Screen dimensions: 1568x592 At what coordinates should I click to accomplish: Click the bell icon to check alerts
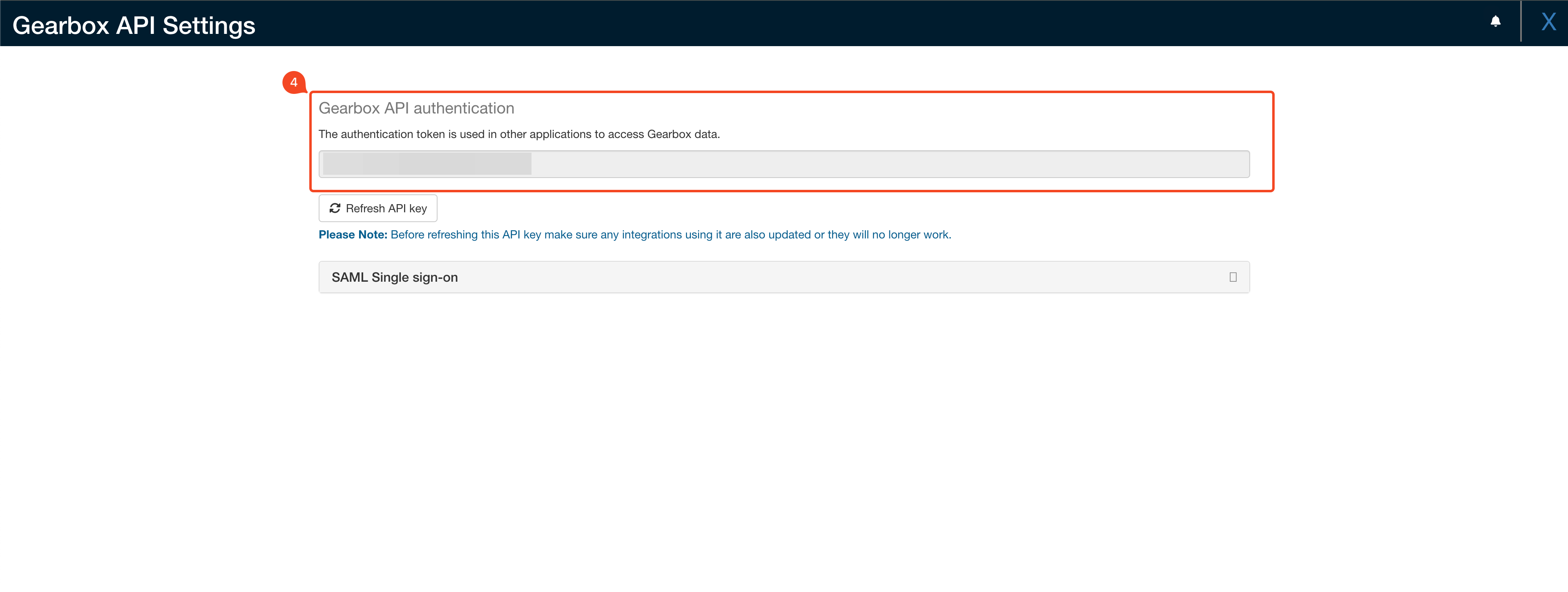tap(1496, 22)
